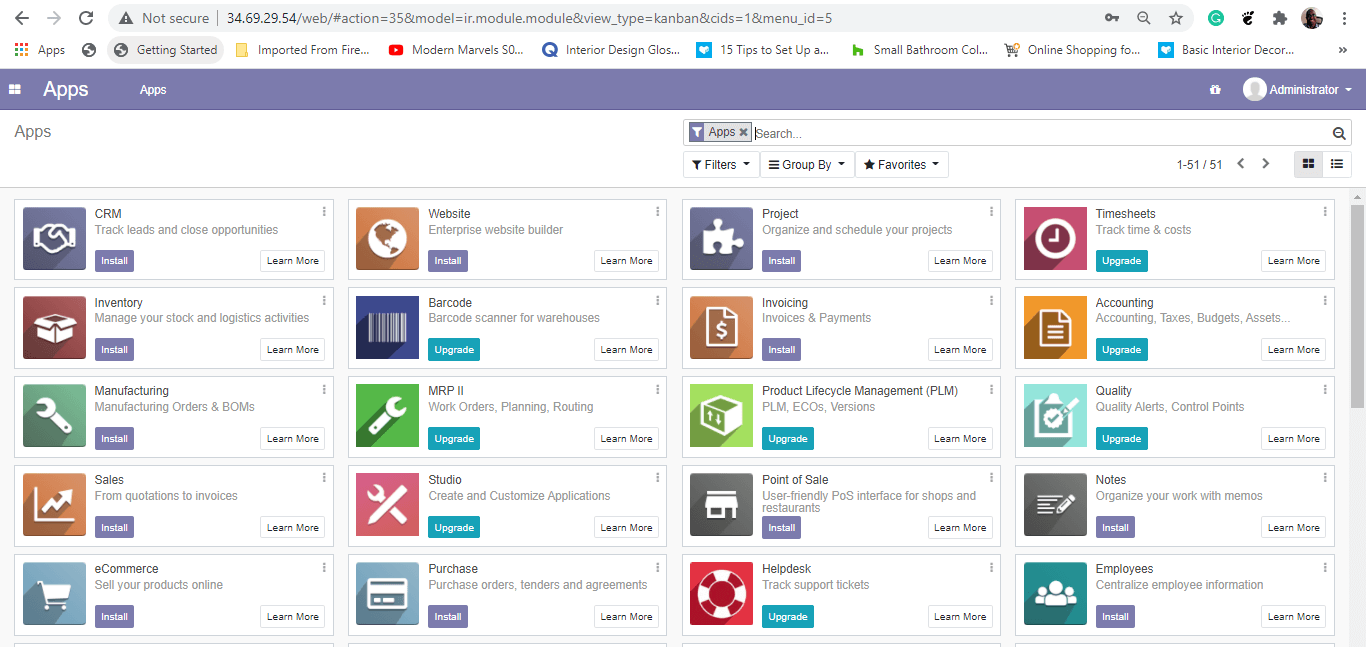Click the Studio tools icon
The height and width of the screenshot is (647, 1366).
388,505
